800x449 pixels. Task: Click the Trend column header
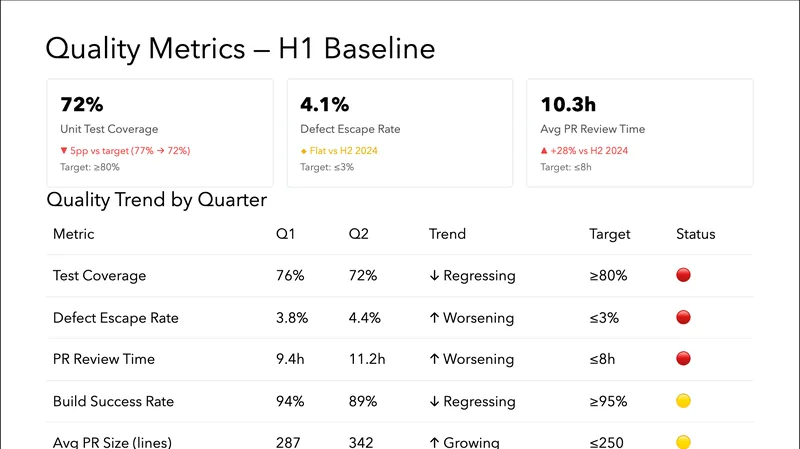[x=447, y=234]
